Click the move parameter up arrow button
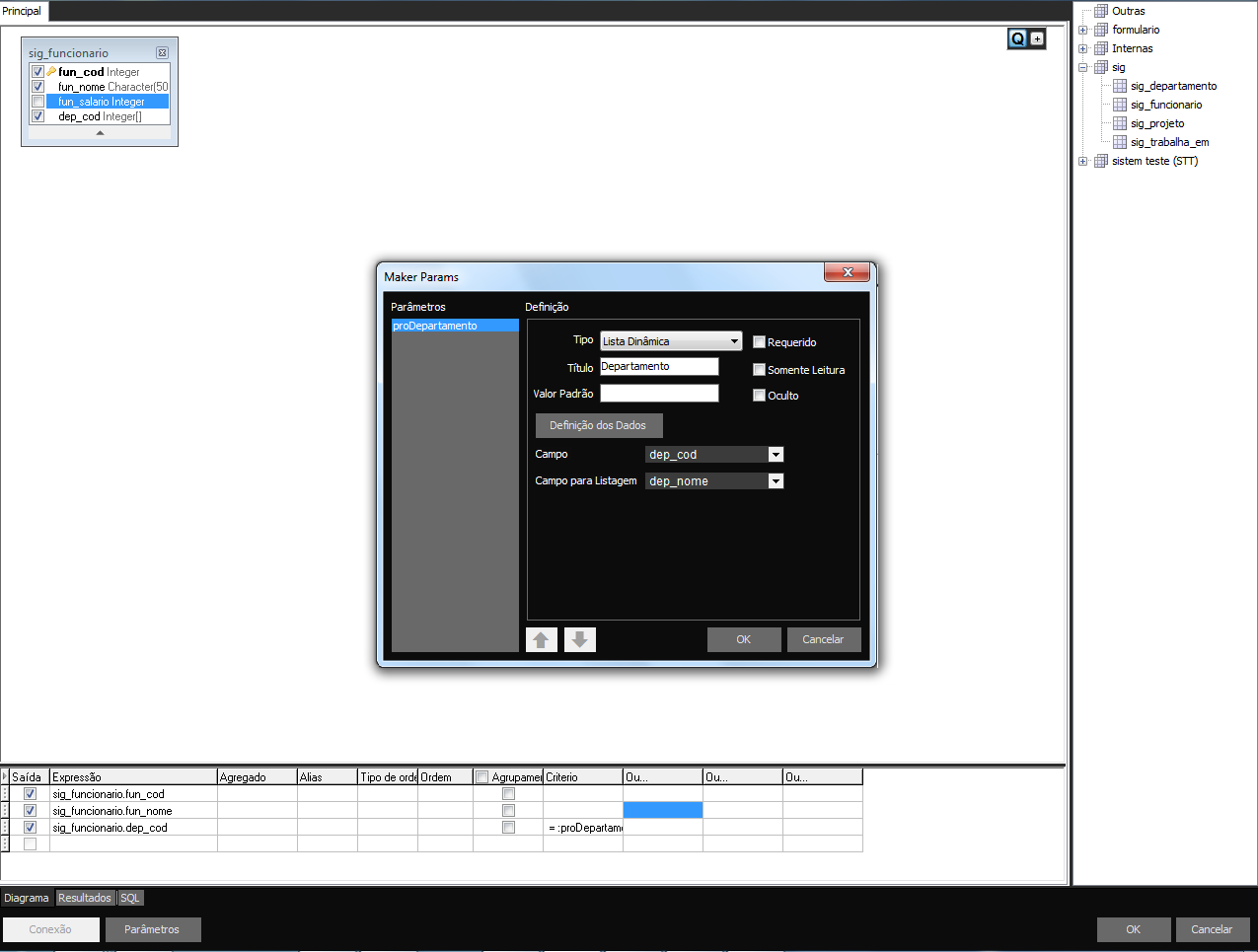 [x=541, y=640]
